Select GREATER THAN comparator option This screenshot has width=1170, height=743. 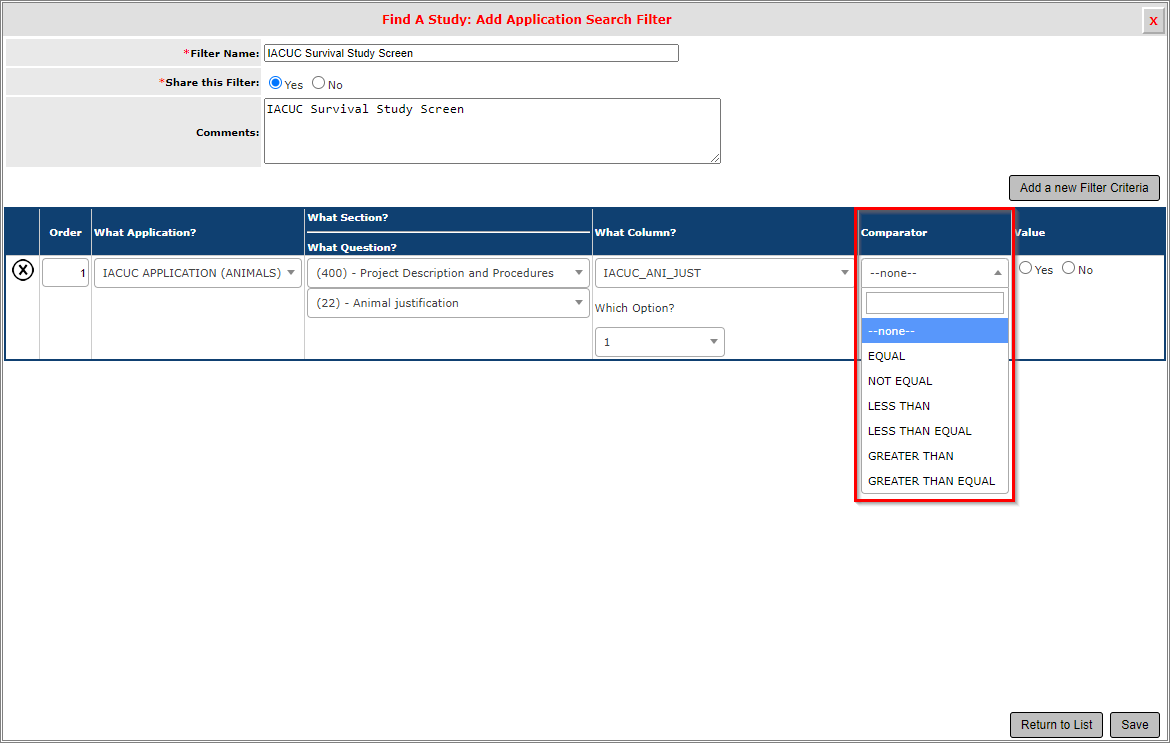[934, 456]
